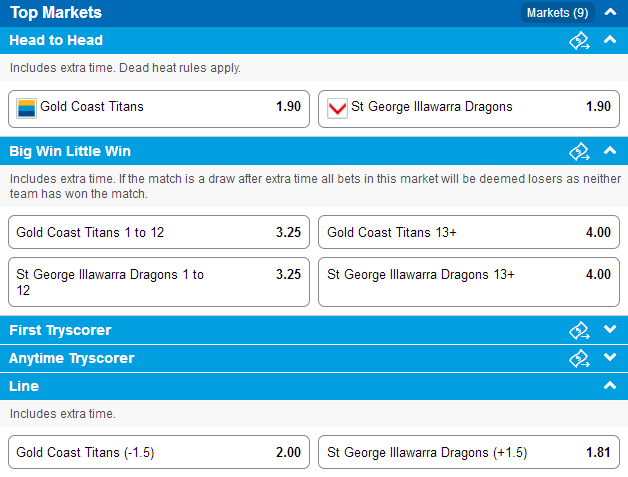Choose Gold Coast Titans 13+ at 4.00

pos(469,232)
